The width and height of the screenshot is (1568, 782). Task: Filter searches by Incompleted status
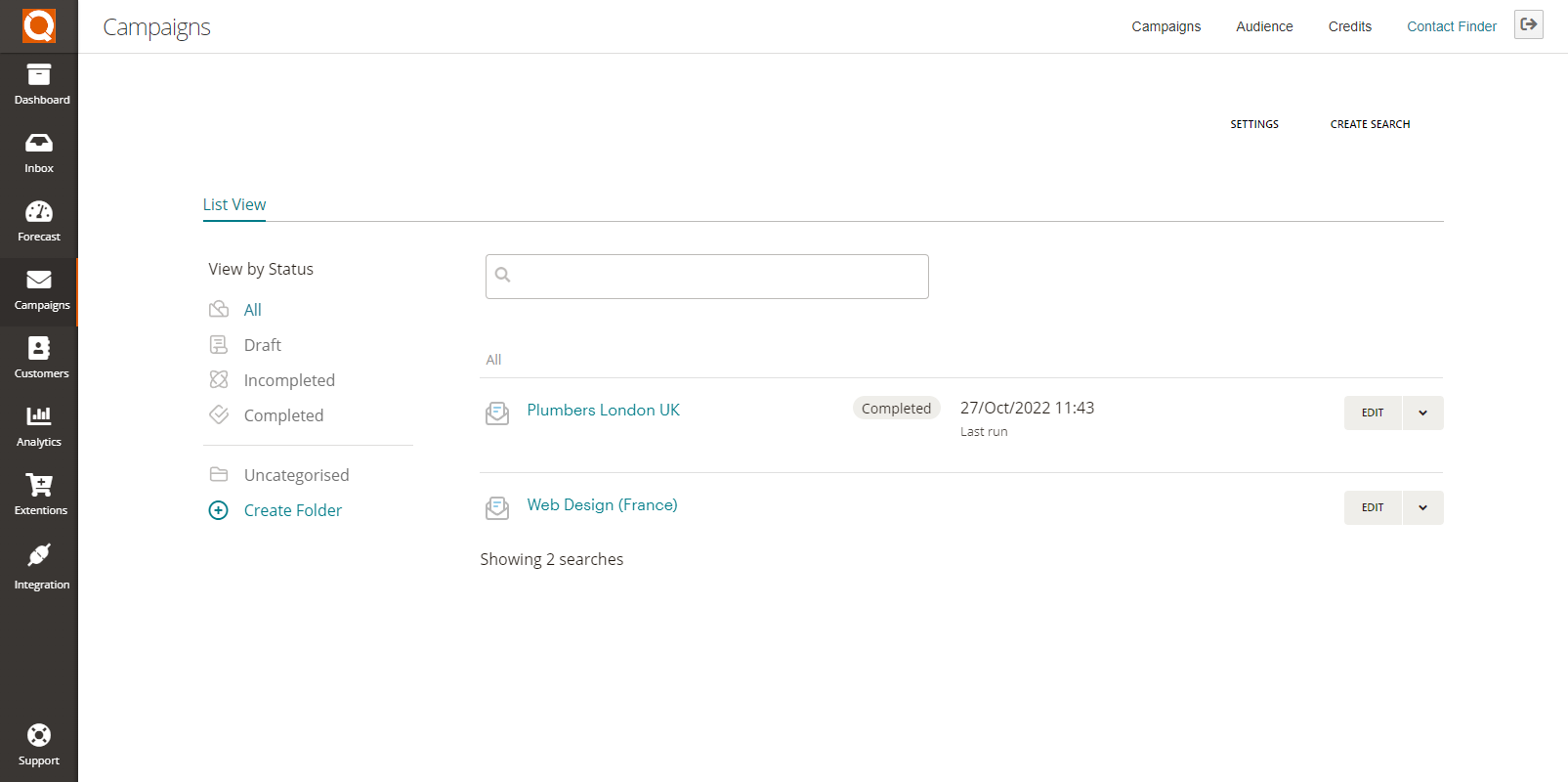coord(289,379)
